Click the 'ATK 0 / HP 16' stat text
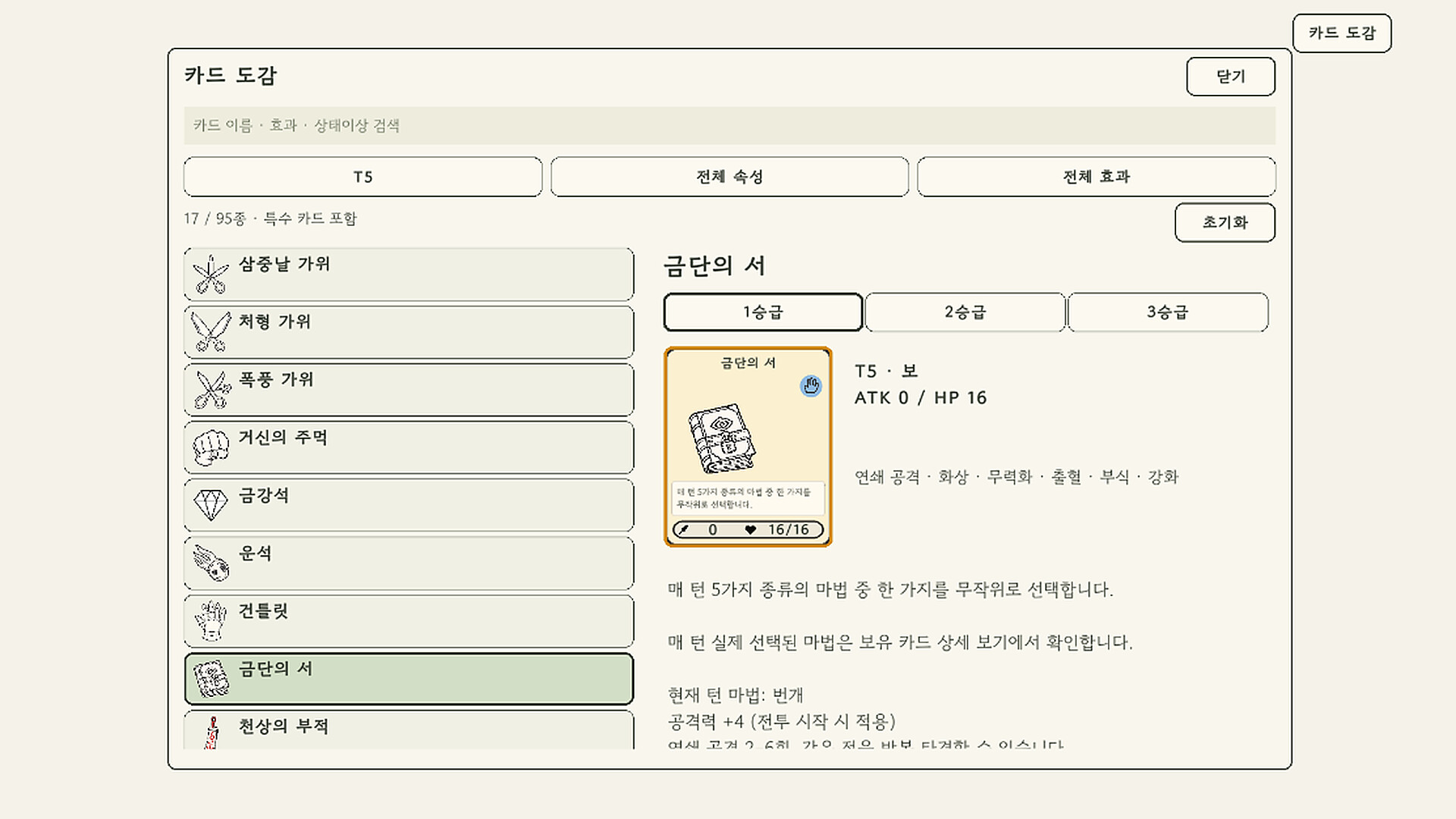 coord(921,398)
